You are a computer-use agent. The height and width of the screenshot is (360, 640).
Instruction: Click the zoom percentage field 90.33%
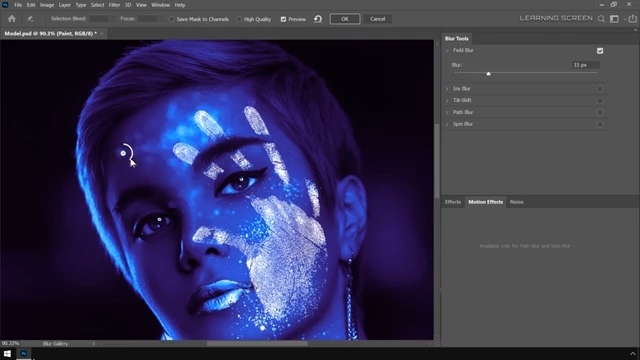11,344
